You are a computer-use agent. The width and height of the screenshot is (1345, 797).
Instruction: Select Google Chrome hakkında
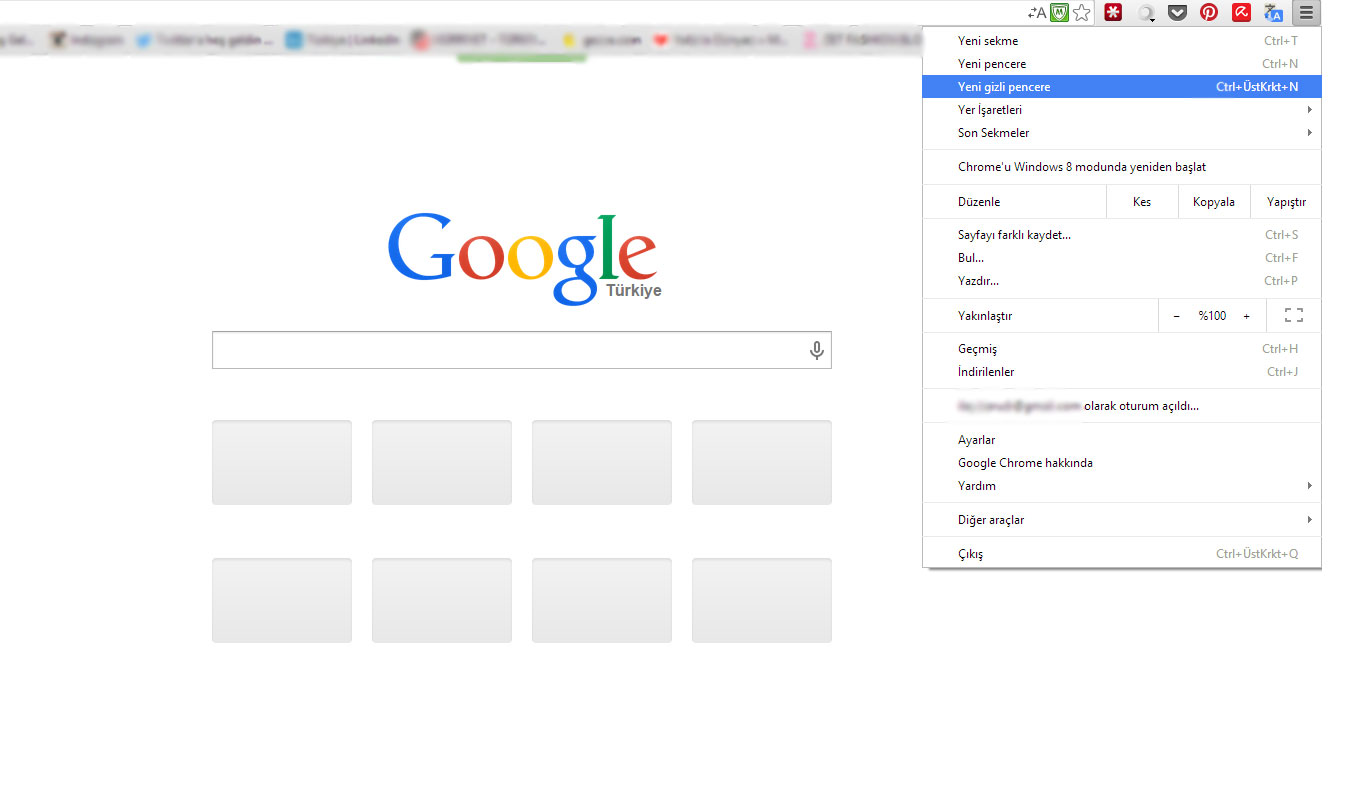click(1122, 463)
